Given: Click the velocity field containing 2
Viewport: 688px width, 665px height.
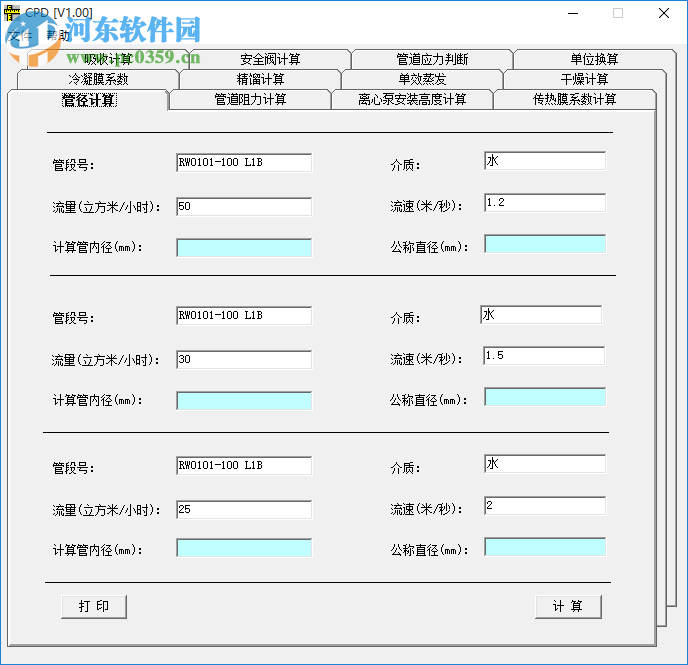Looking at the screenshot, I should tap(545, 506).
